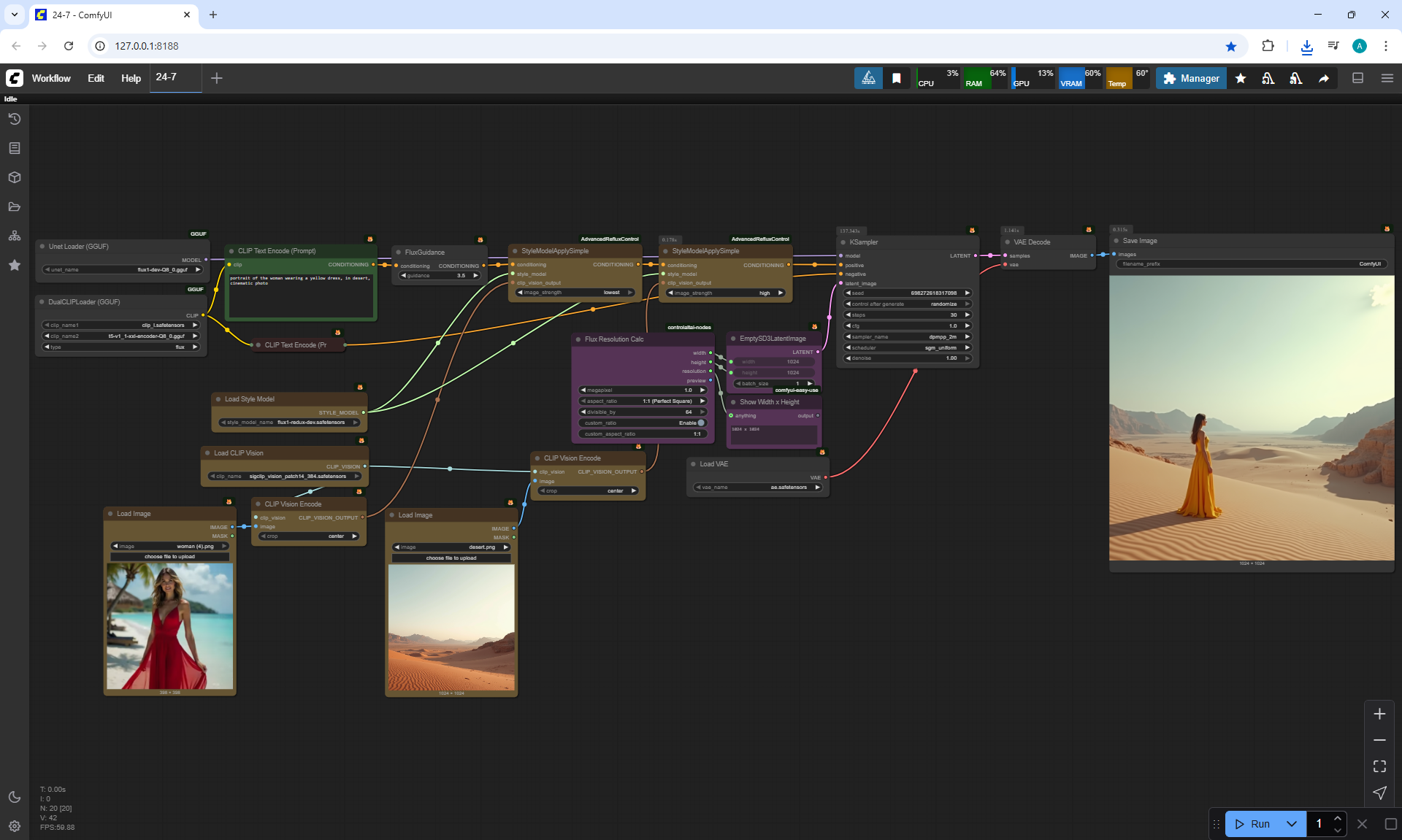Toggle collapse dot on Load VAE node
Screen dimensions: 1402x840
[x=693, y=464]
